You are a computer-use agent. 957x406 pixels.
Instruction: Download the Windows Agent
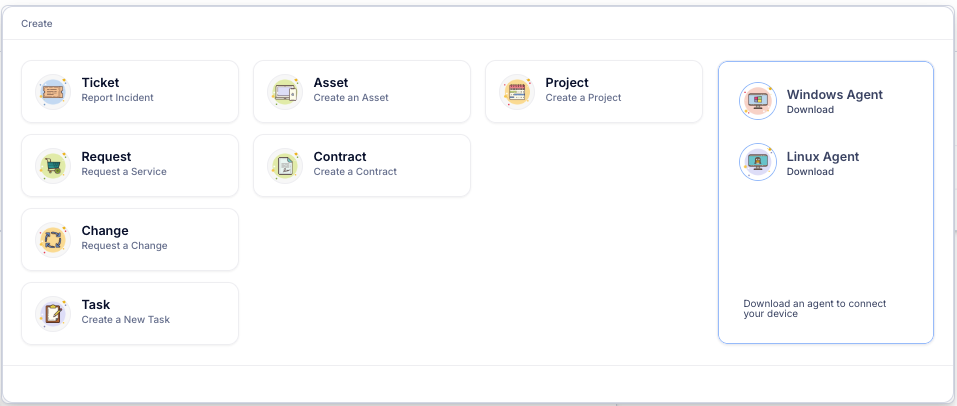point(810,110)
